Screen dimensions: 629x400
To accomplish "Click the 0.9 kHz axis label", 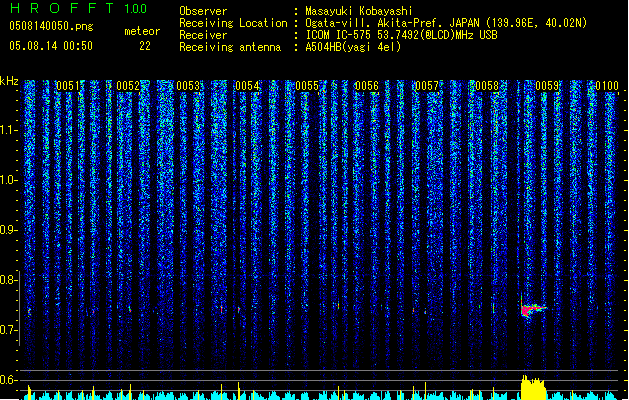I will [x=9, y=230].
